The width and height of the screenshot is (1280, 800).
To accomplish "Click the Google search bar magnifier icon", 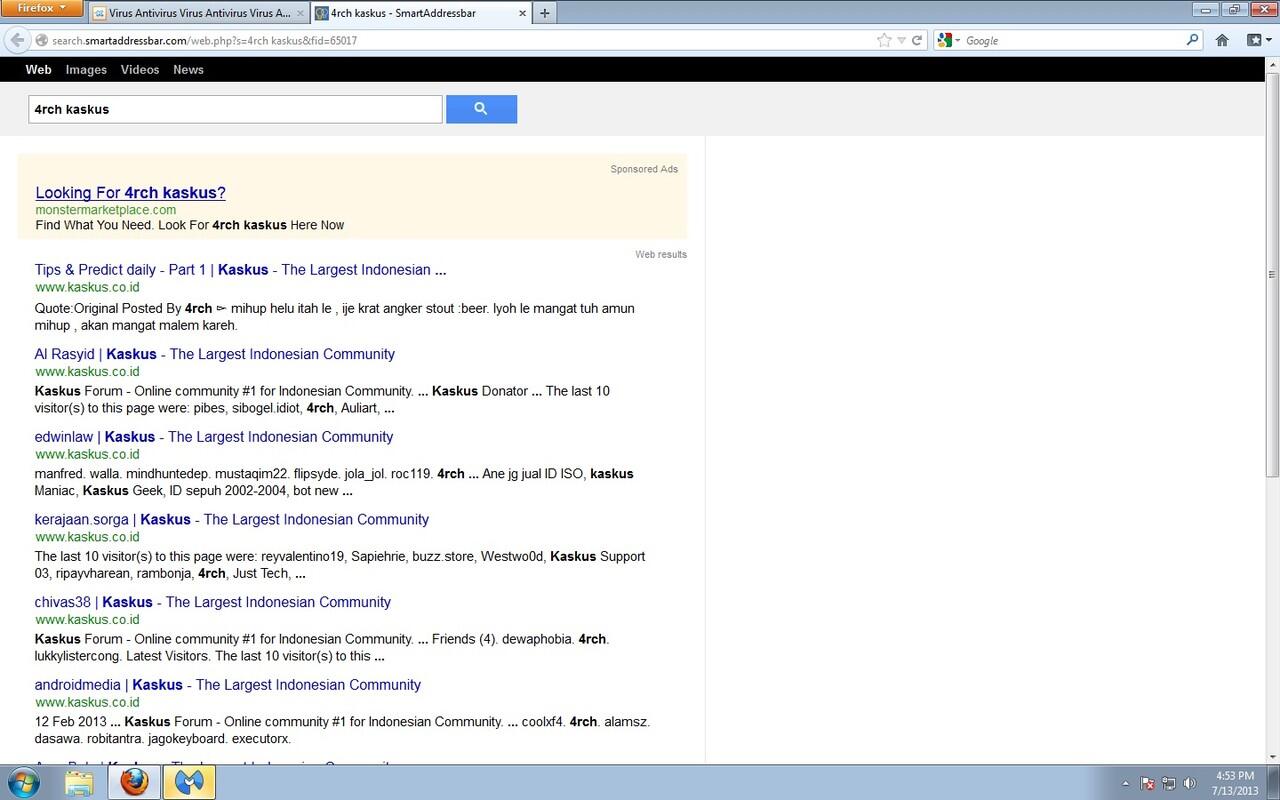I will pos(1192,41).
